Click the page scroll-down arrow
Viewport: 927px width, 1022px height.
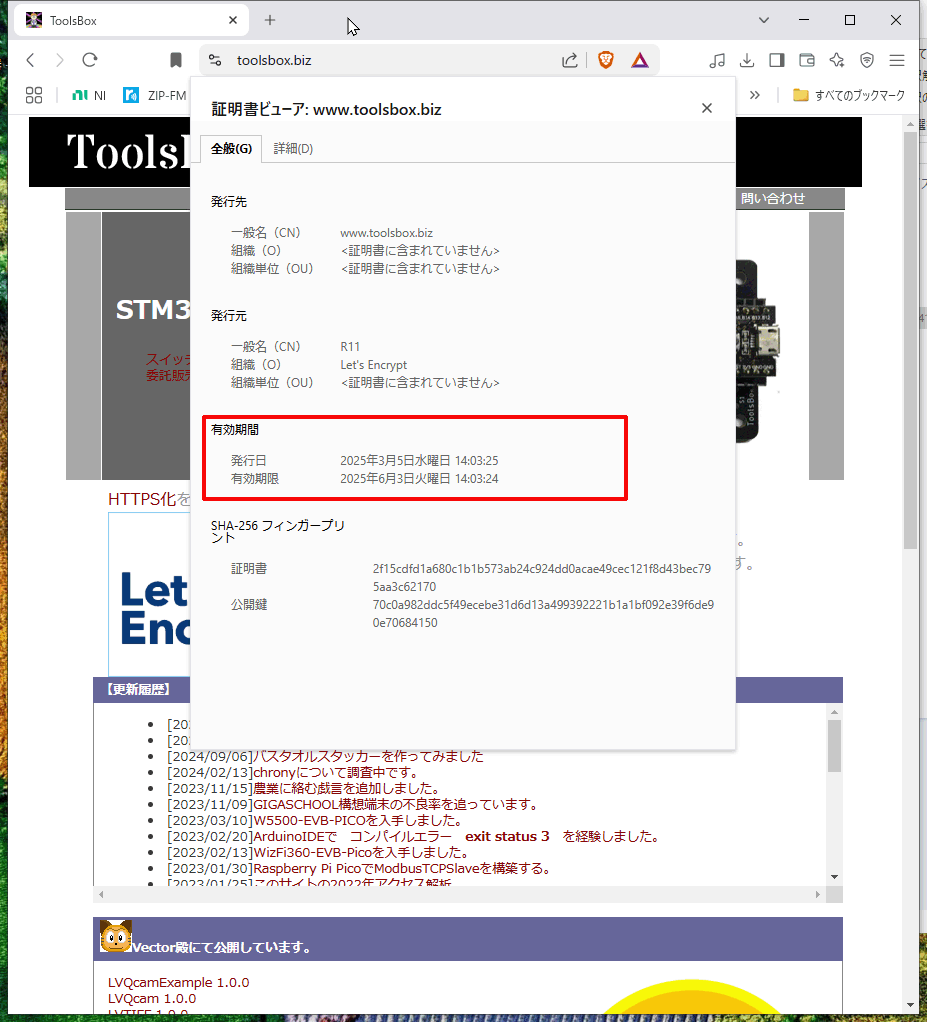point(910,1004)
